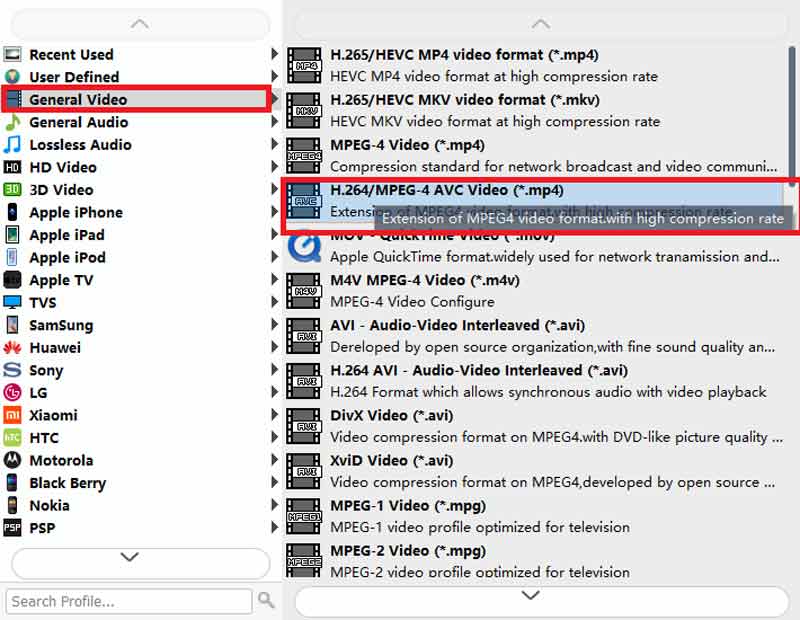The height and width of the screenshot is (620, 800).
Task: Click the HTC logo icon
Action: point(12,437)
